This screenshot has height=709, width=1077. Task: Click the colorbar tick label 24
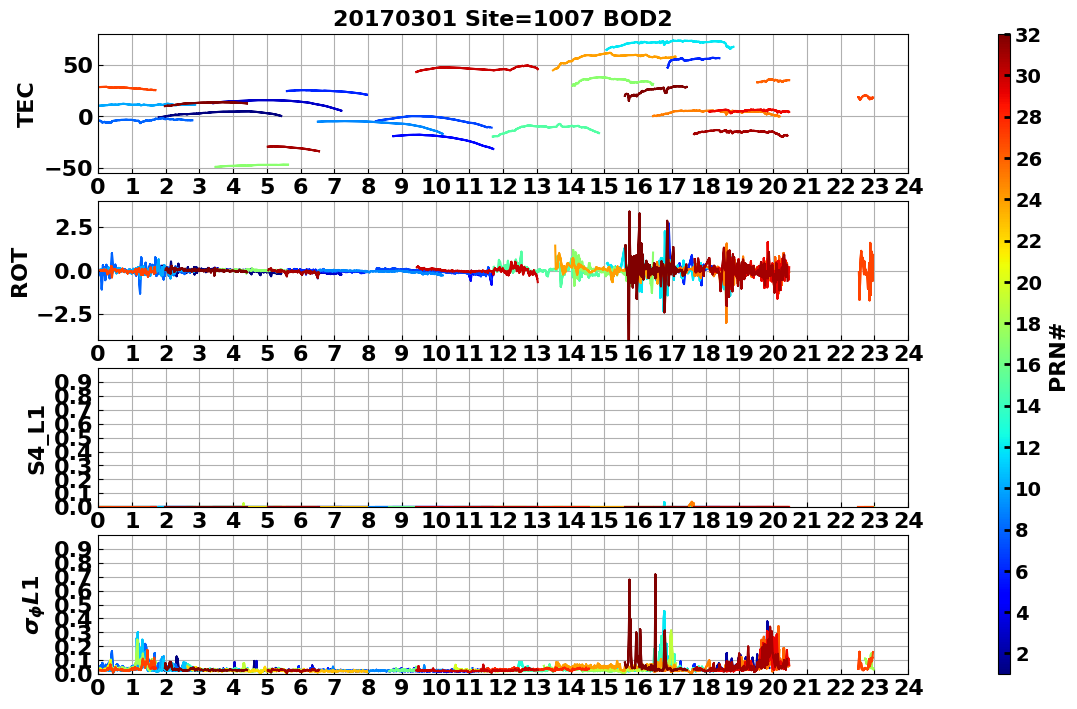coord(1028,200)
